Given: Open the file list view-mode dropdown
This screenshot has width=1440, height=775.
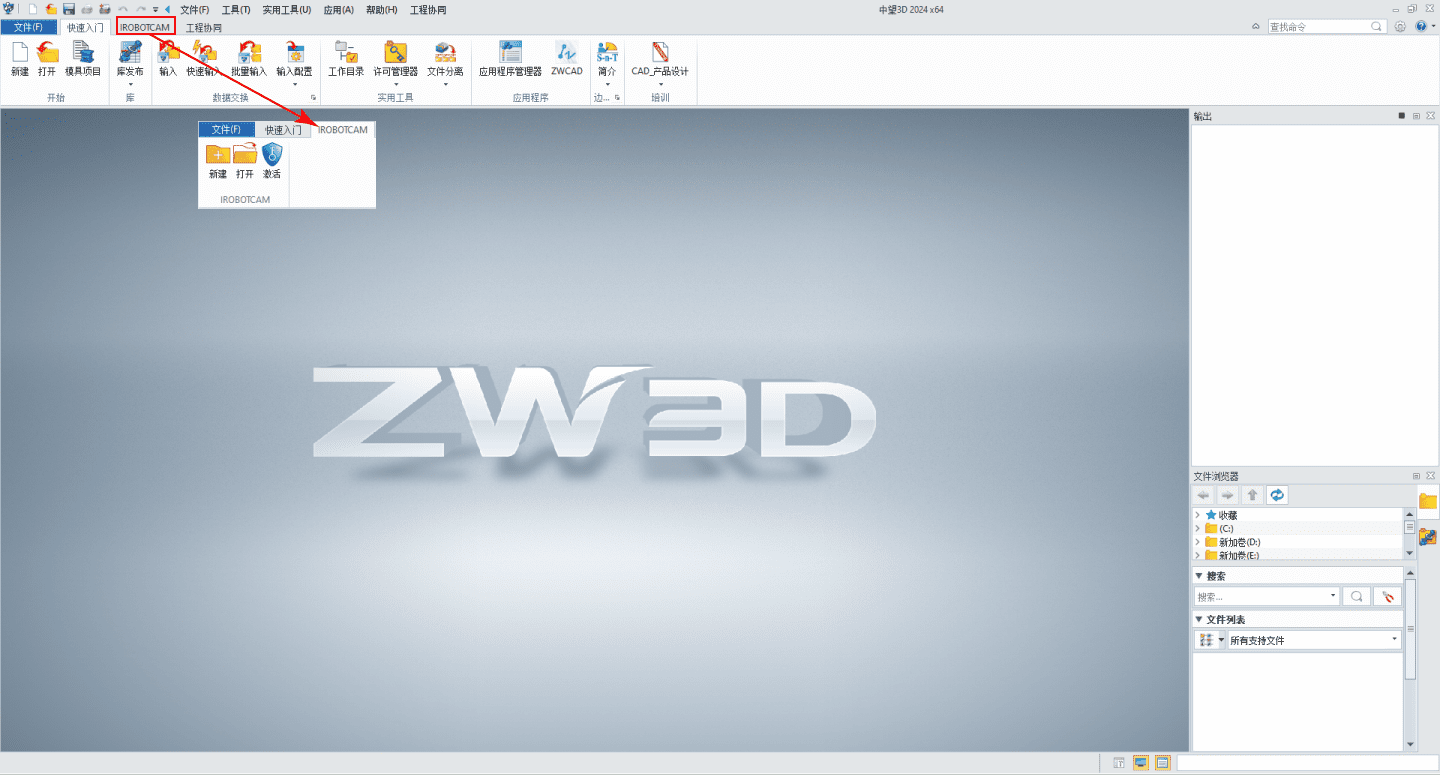Looking at the screenshot, I should pos(1221,640).
